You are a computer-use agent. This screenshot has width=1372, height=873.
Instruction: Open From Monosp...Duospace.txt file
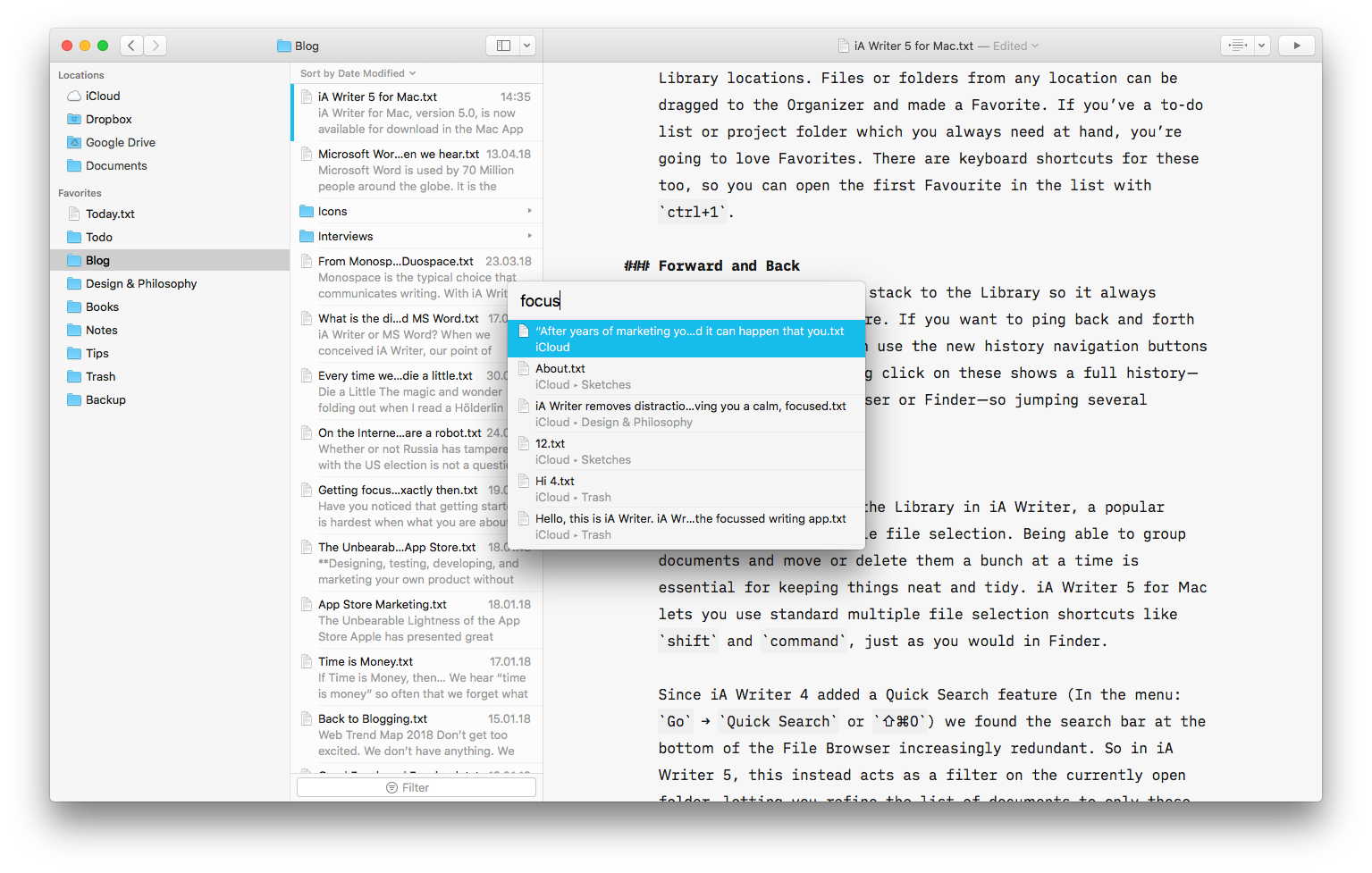pyautogui.click(x=417, y=277)
